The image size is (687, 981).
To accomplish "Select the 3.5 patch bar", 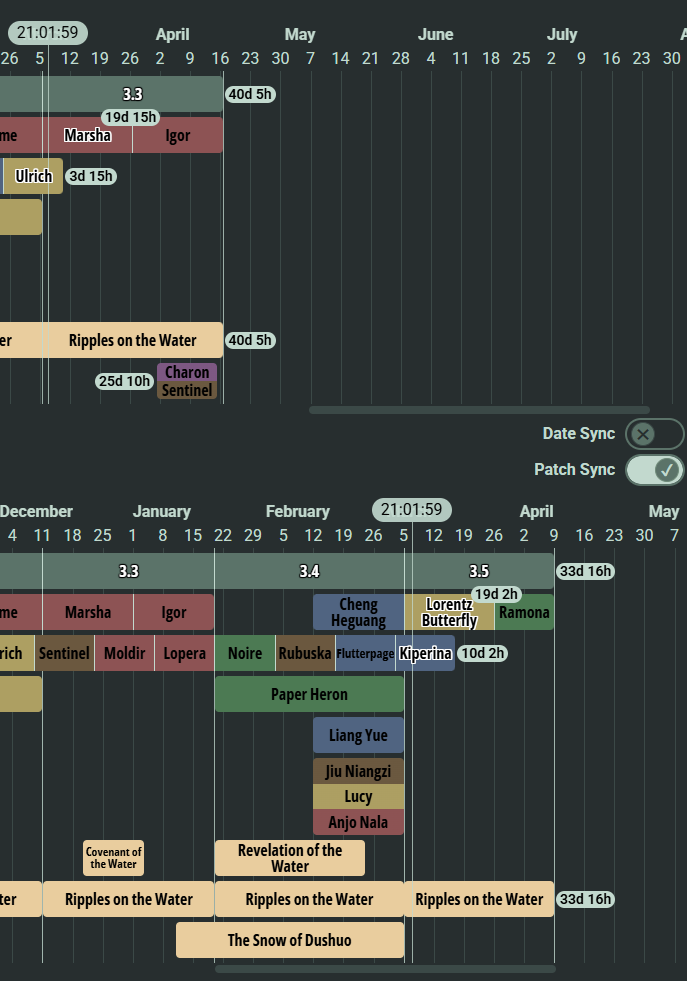I will click(x=479, y=571).
